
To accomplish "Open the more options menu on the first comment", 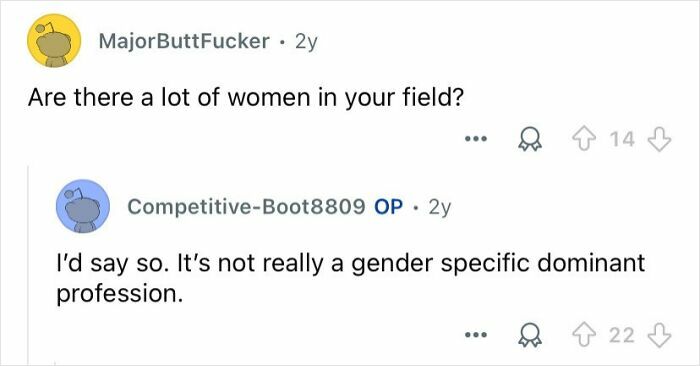I will pos(475,139).
